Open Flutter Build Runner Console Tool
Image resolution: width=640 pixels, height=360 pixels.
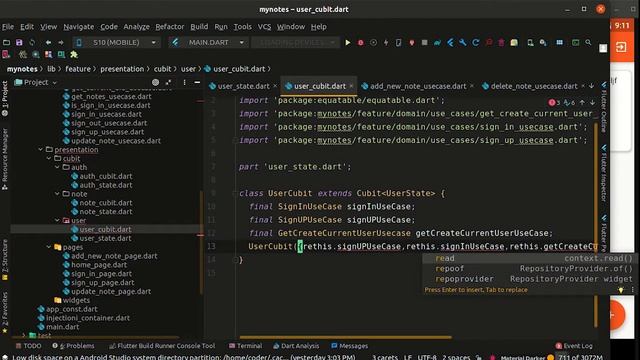(162, 346)
